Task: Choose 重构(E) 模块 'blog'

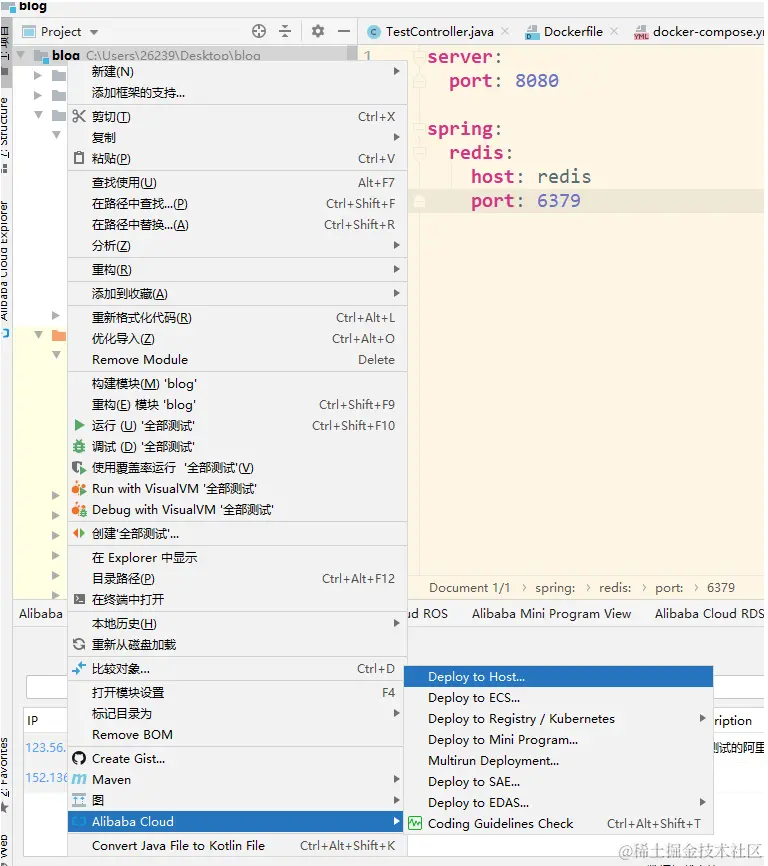Action: coord(237,404)
